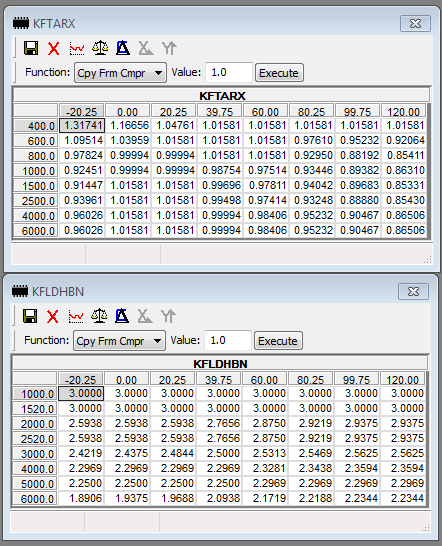This screenshot has height=546, width=442.
Task: Click the blue delta icon in the KFTARX toolbar
Action: coord(123,48)
